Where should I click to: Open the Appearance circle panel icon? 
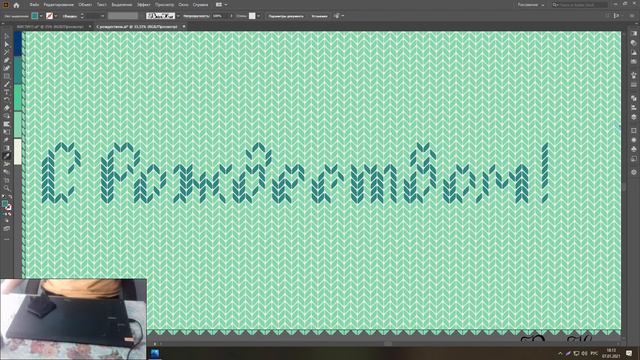pyautogui.click(x=633, y=140)
